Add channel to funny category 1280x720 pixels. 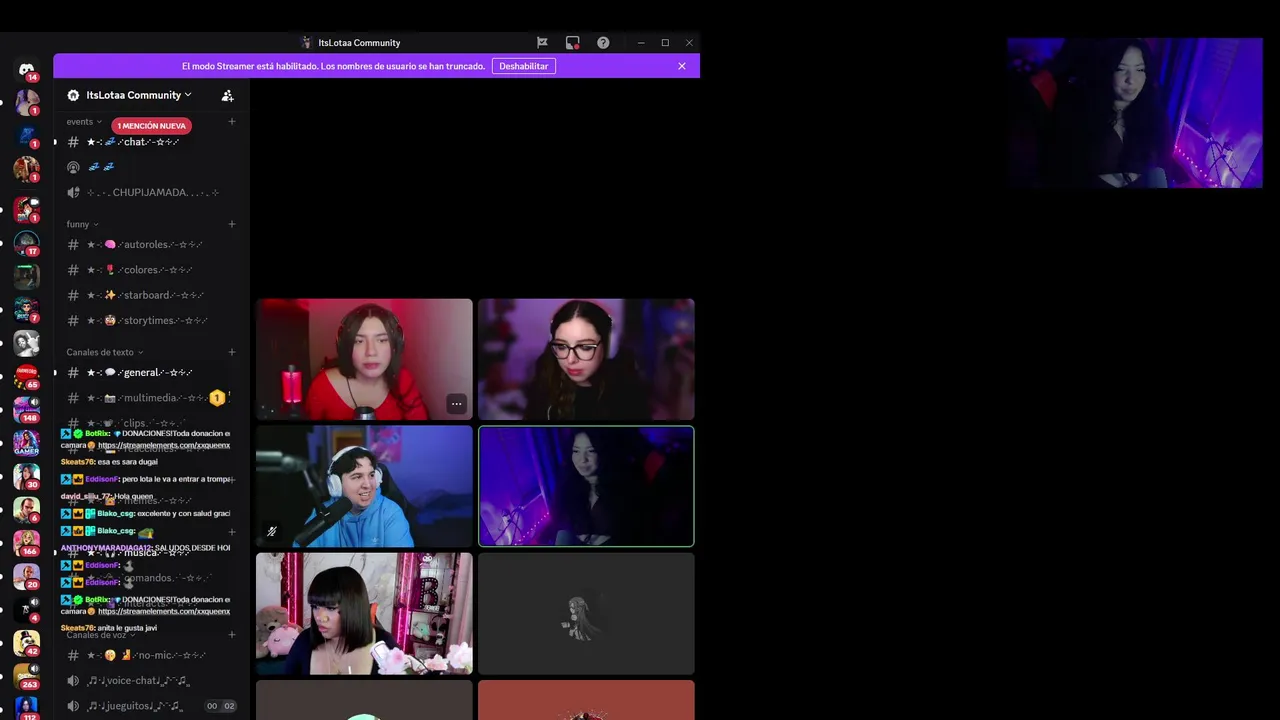coord(232,224)
